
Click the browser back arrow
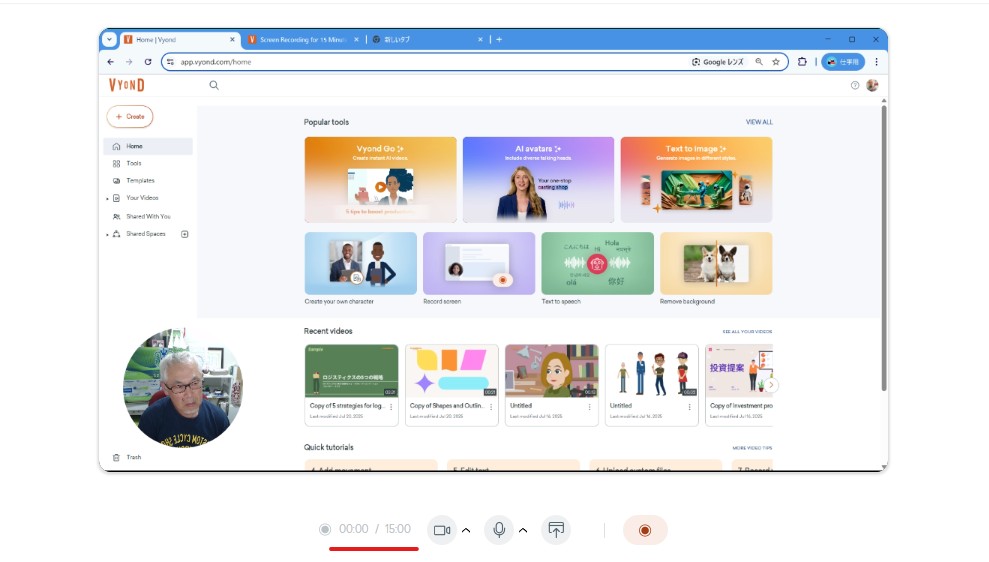pyautogui.click(x=110, y=62)
